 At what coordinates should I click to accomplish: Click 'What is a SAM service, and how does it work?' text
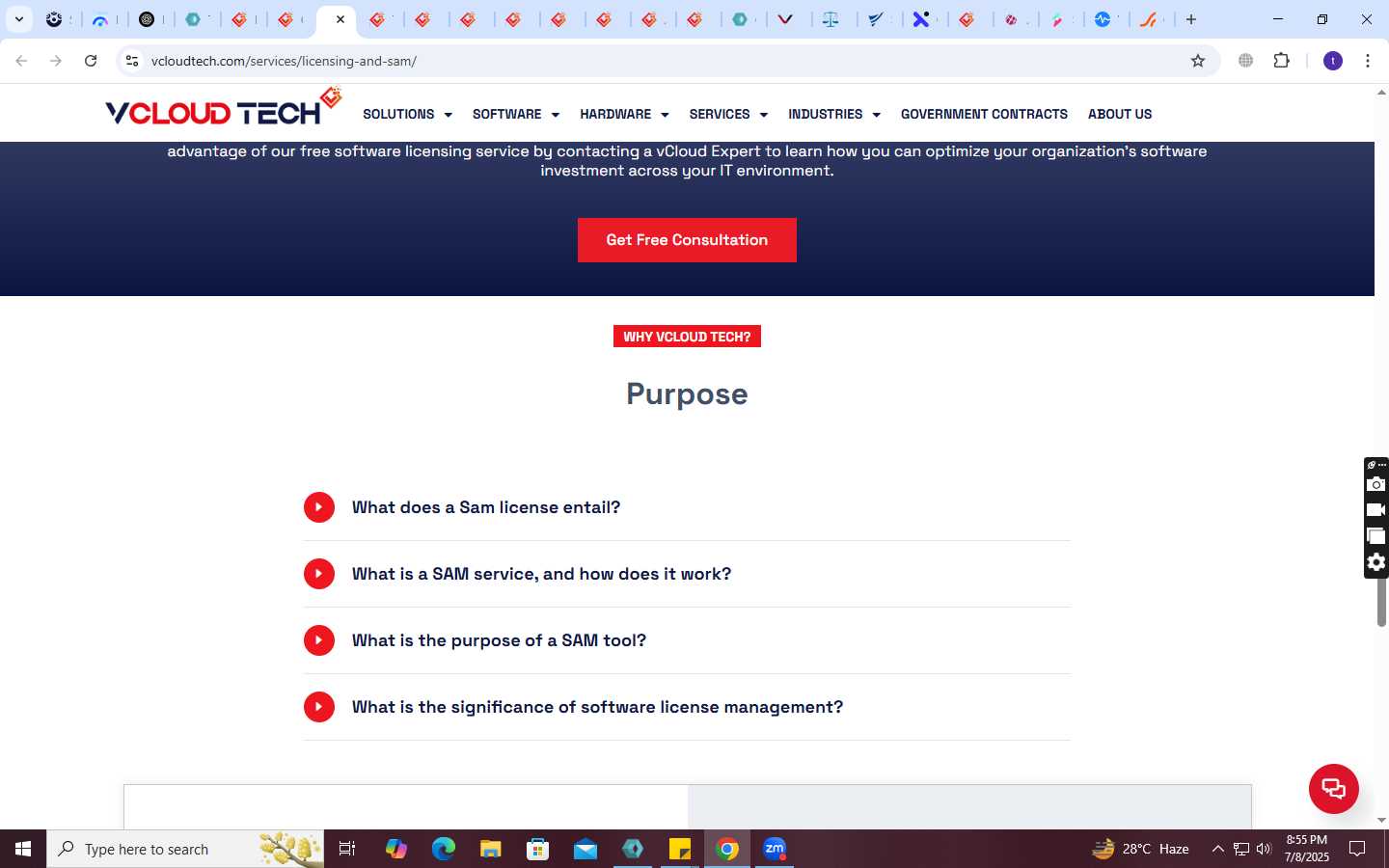tap(541, 574)
